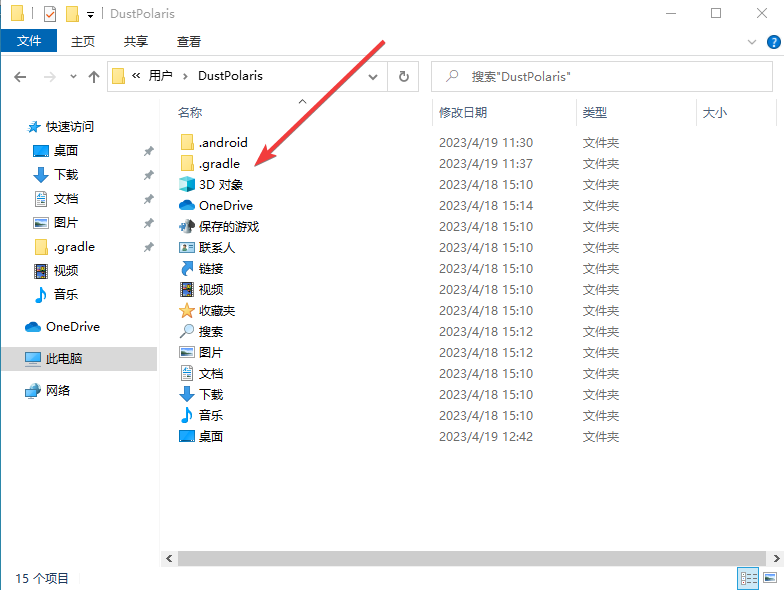Open the 查看 ribbon tab
The width and height of the screenshot is (784, 590).
pos(189,42)
